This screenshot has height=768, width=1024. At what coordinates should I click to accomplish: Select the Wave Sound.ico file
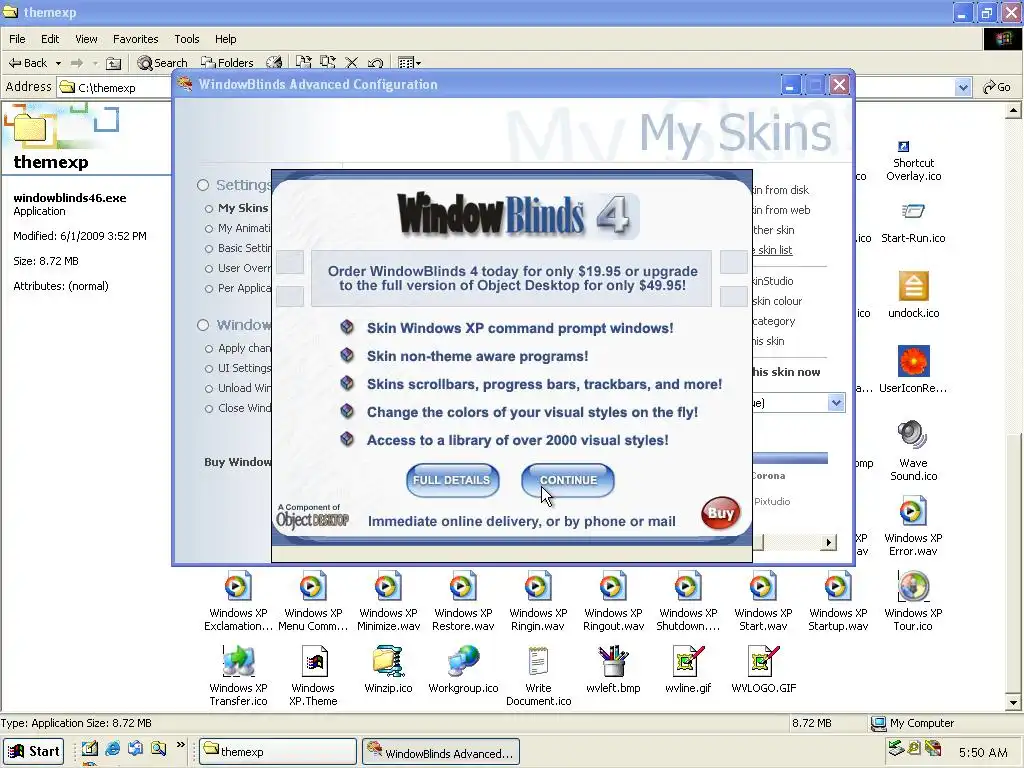tap(913, 451)
